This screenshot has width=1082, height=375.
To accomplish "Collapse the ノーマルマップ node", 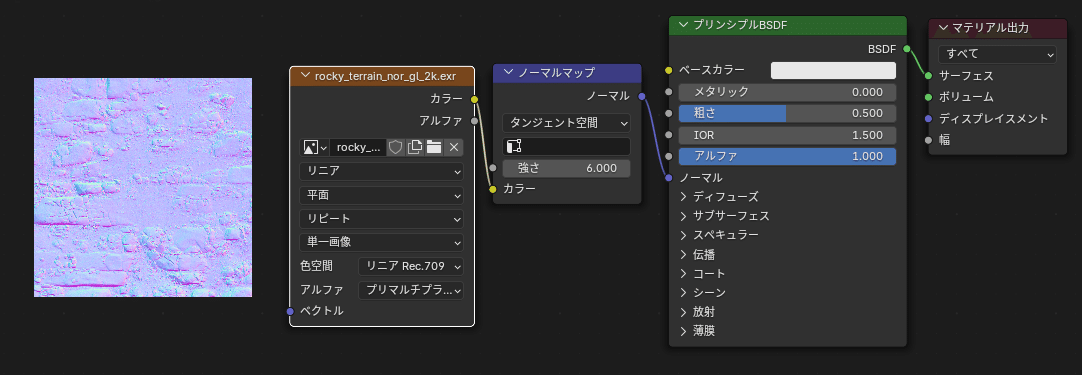I will 509,73.
